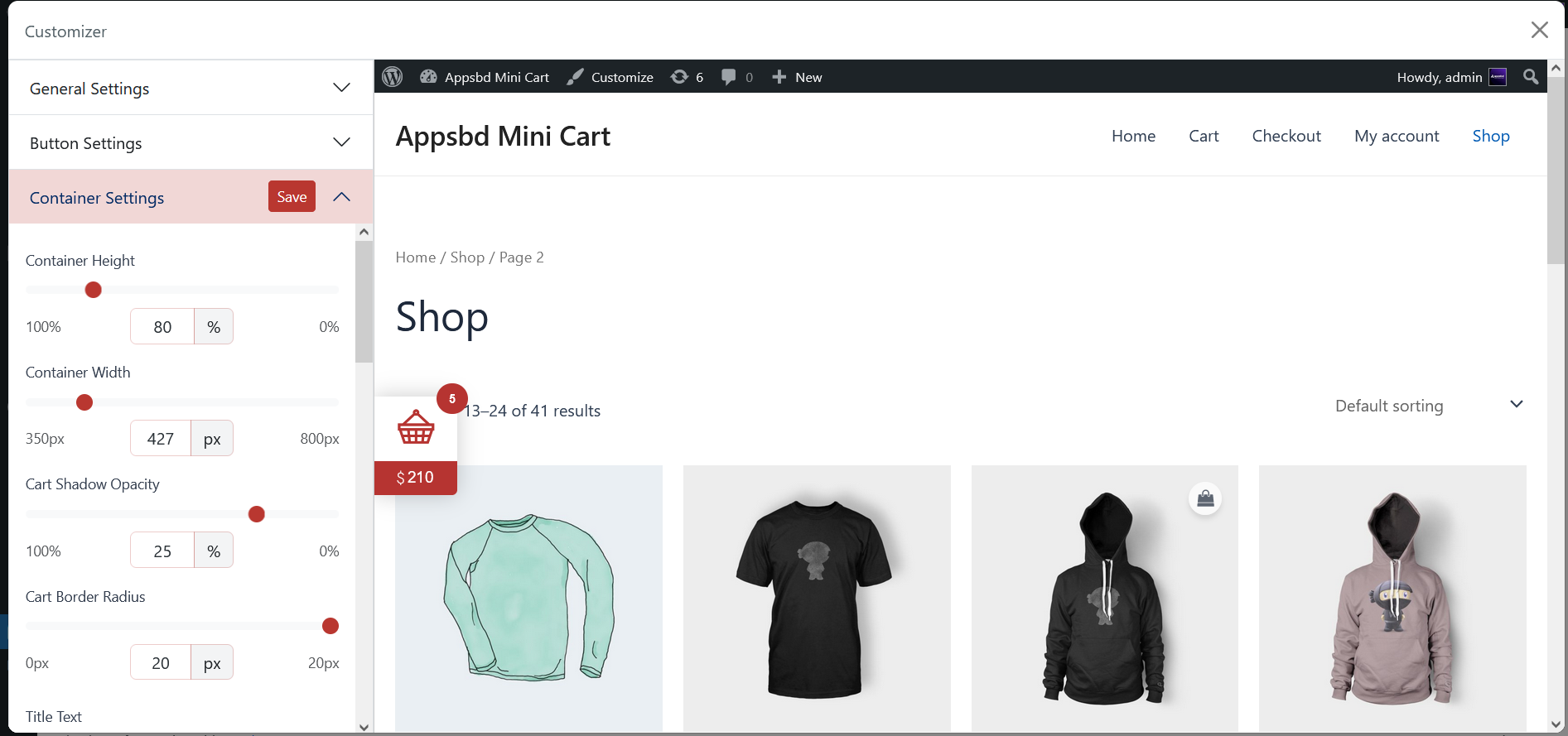
Task: Click the Container Height value field
Action: (162, 327)
